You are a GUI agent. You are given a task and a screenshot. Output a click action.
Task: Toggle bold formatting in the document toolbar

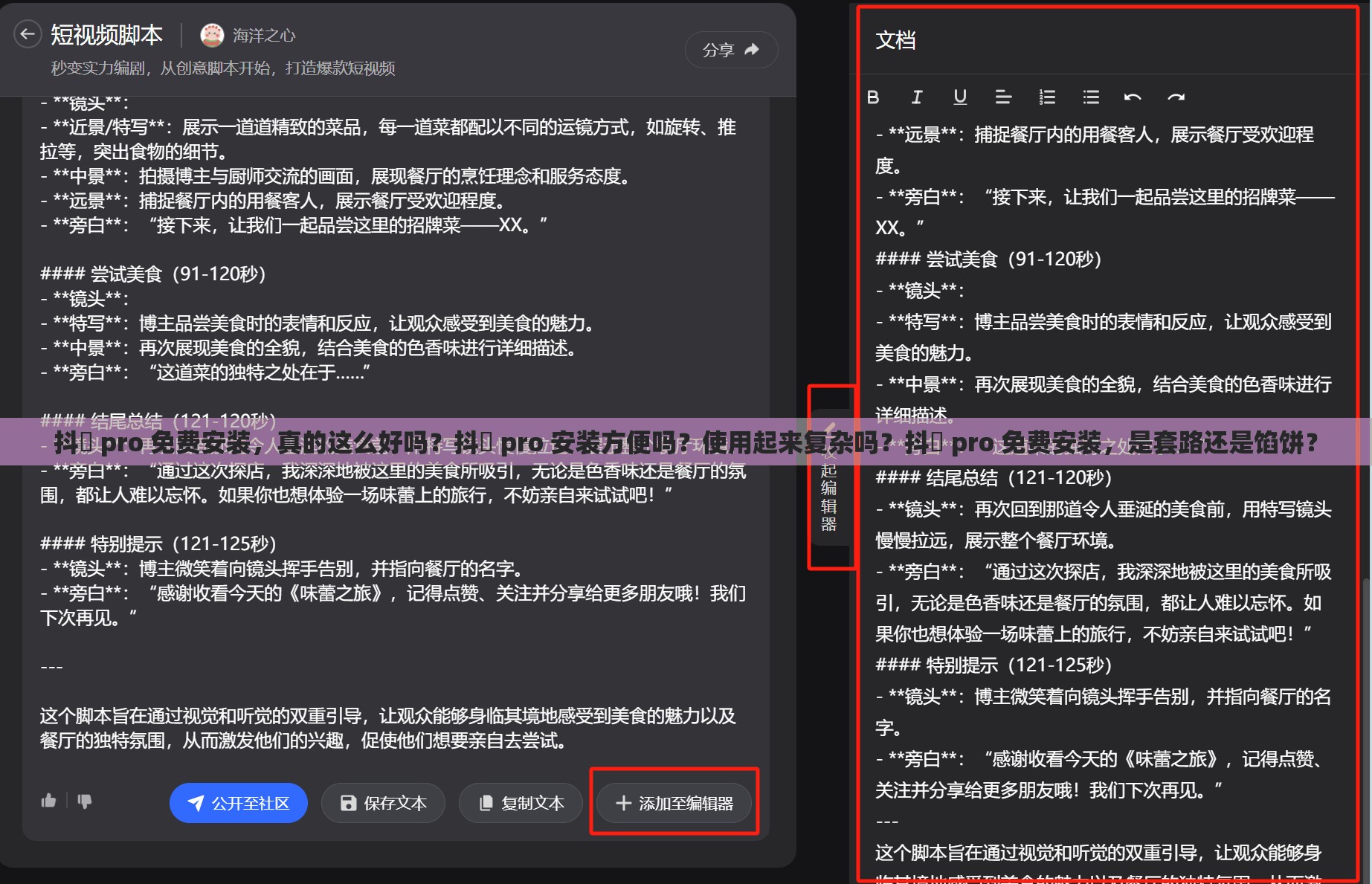[874, 97]
